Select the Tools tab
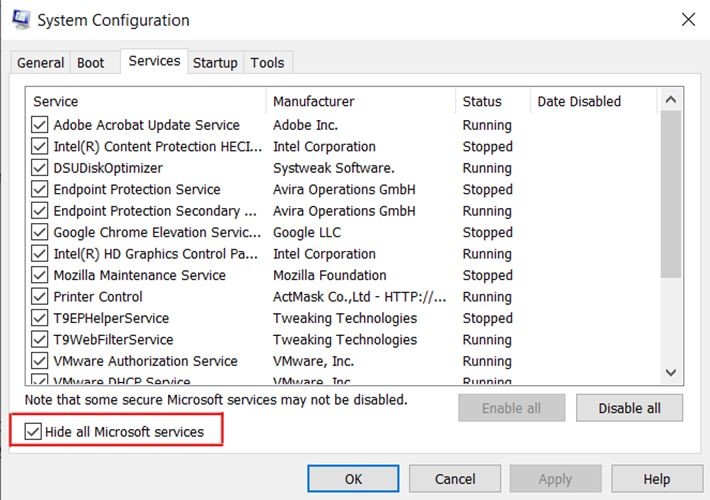 pos(267,63)
